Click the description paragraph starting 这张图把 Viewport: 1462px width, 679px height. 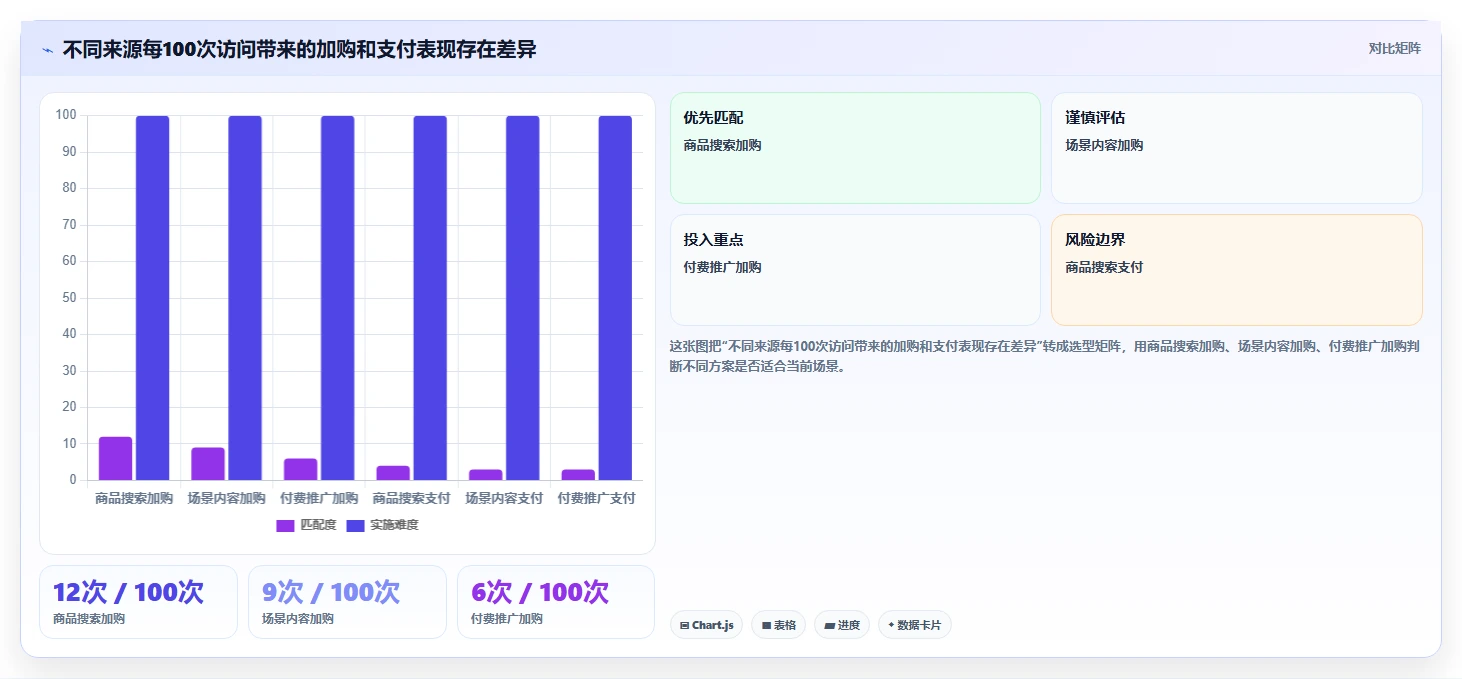tap(1045, 356)
